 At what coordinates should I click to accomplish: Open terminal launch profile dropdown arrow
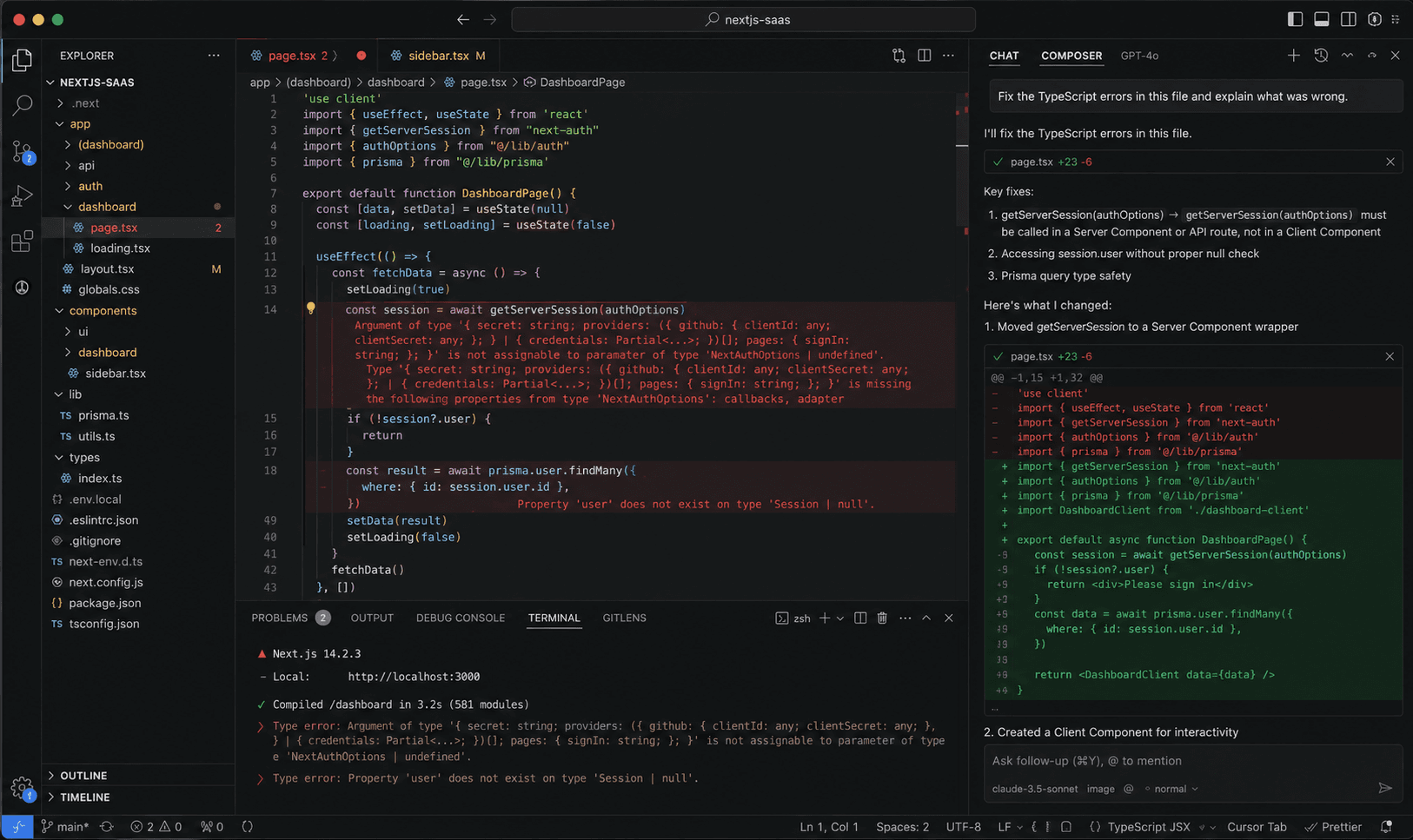[x=839, y=618]
